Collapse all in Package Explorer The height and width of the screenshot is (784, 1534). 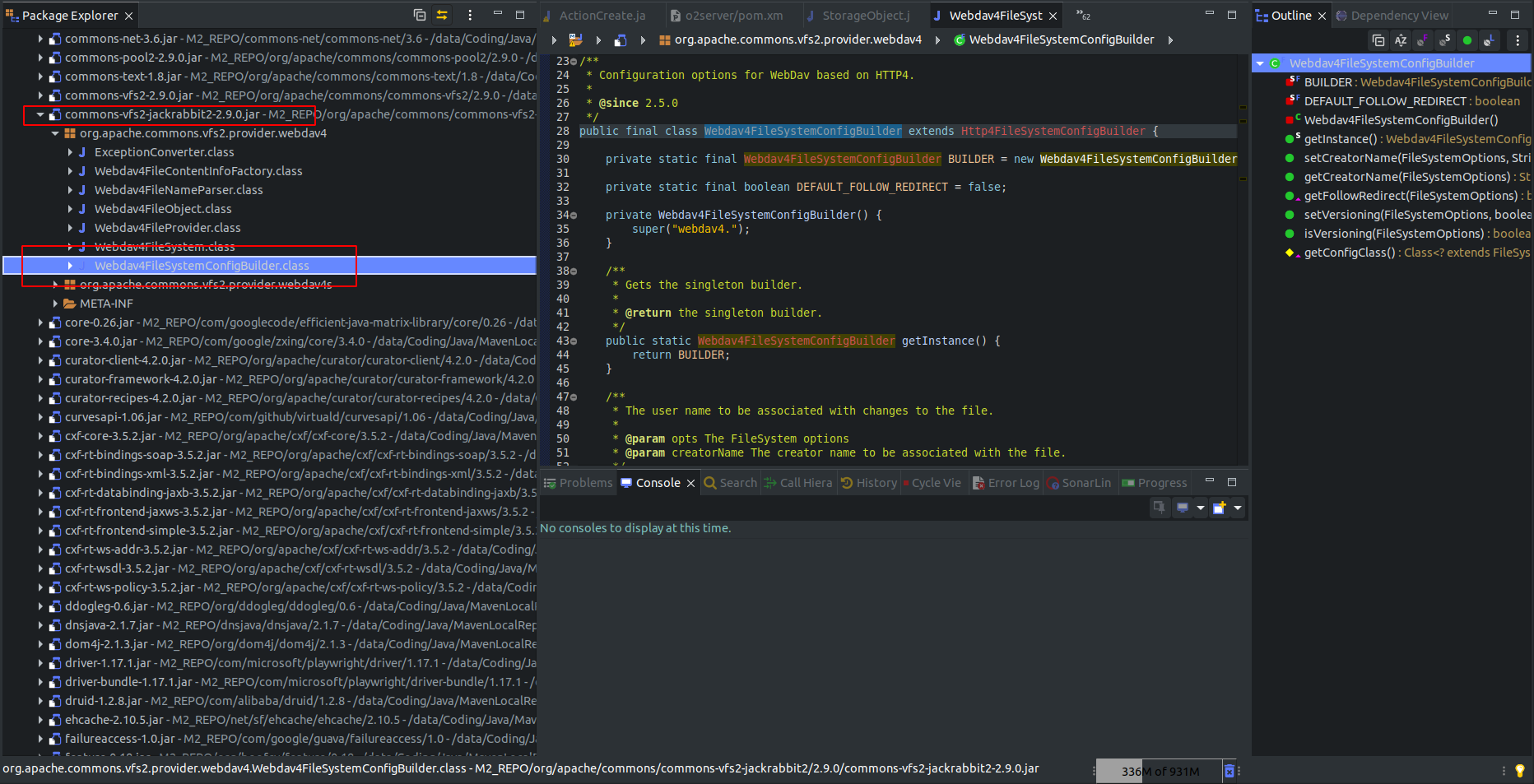click(x=420, y=15)
